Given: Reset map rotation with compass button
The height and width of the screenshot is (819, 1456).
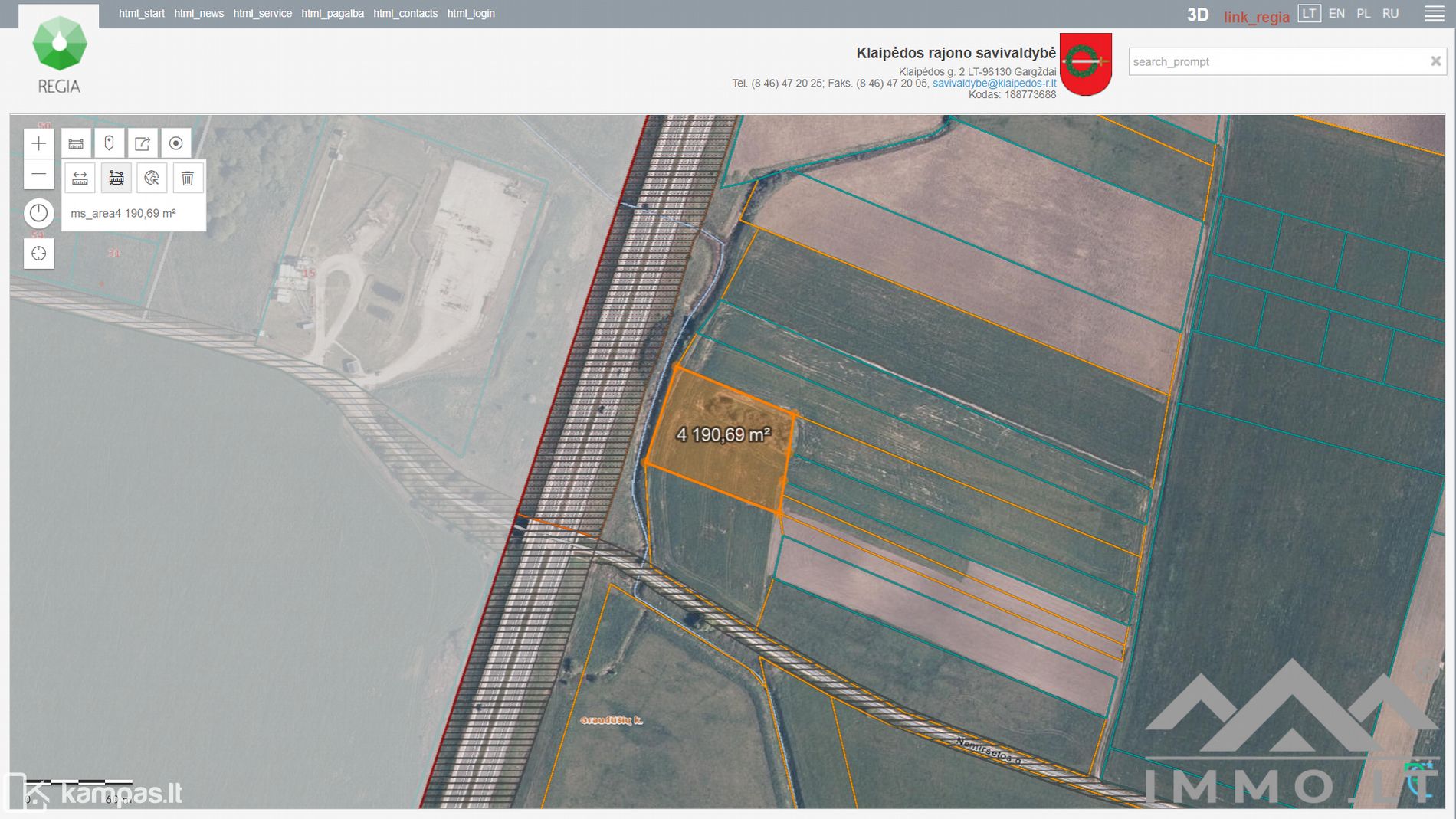Looking at the screenshot, I should click(x=38, y=213).
